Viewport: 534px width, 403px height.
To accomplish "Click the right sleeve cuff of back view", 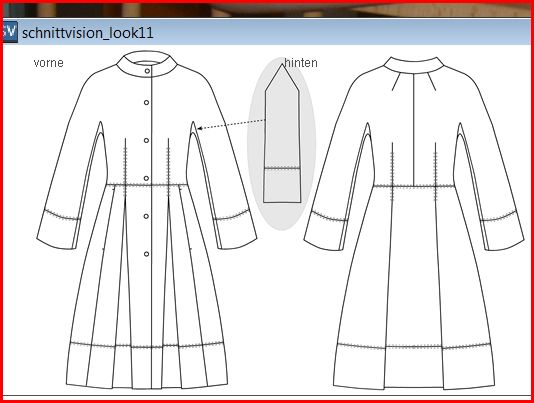I will tap(502, 232).
